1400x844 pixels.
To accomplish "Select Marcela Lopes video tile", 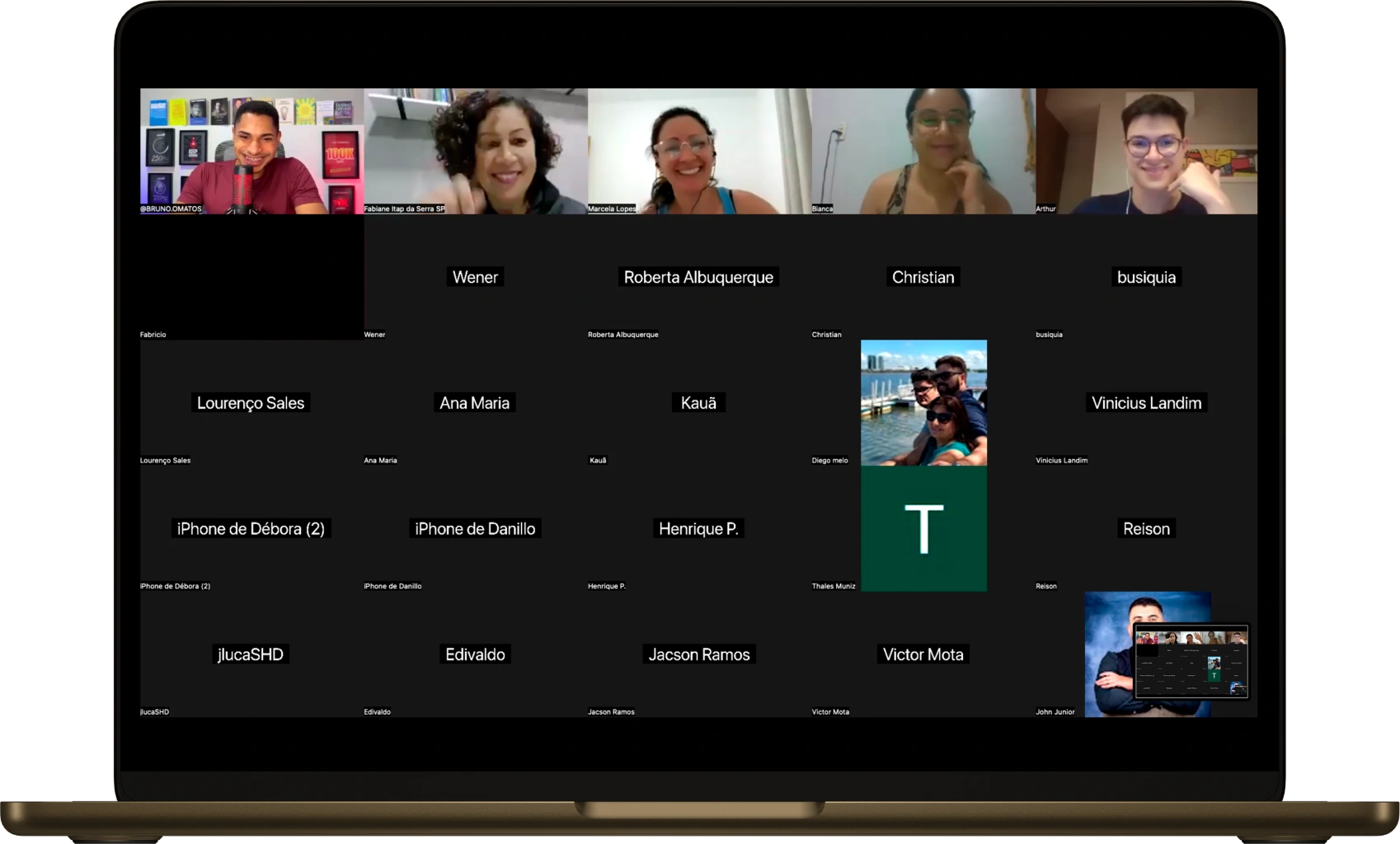I will pyautogui.click(x=699, y=151).
